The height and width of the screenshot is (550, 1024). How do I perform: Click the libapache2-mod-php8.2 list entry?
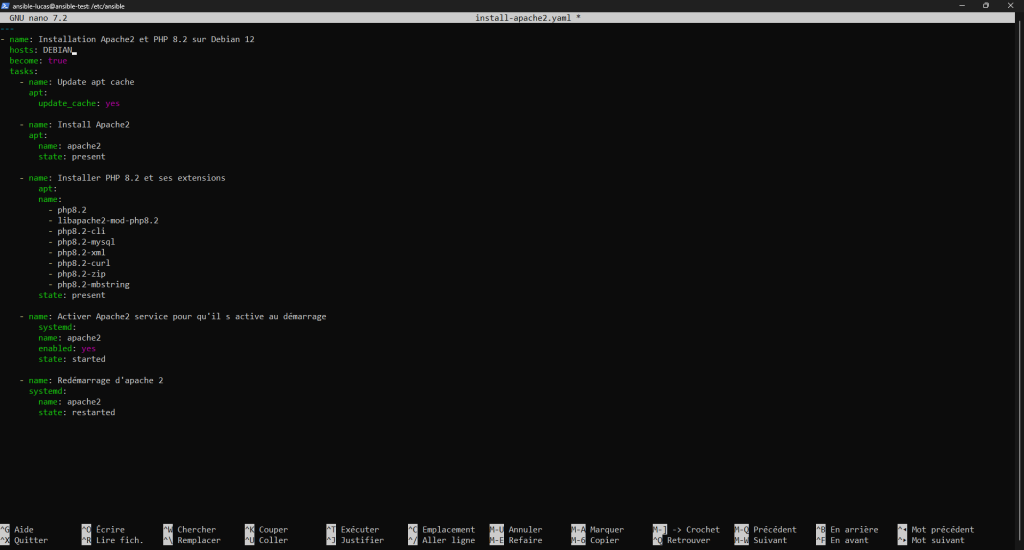(x=108, y=220)
